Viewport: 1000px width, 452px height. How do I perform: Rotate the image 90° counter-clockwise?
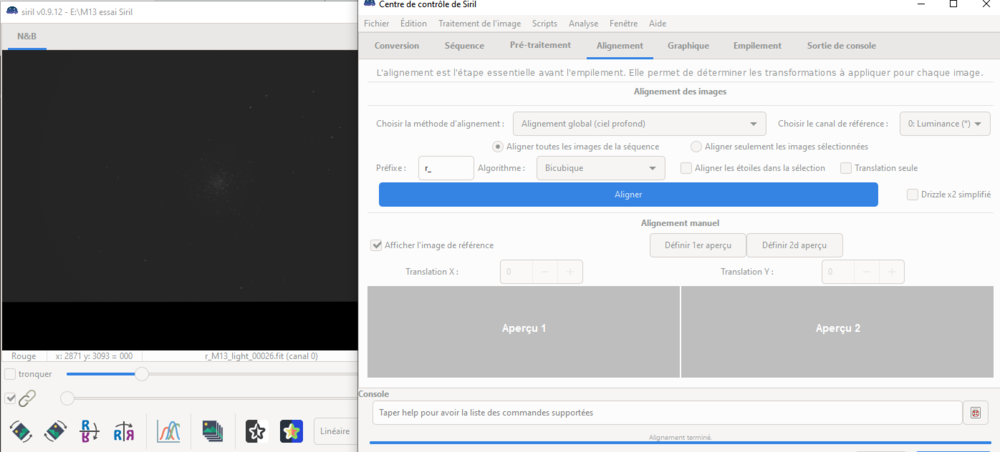[20, 431]
